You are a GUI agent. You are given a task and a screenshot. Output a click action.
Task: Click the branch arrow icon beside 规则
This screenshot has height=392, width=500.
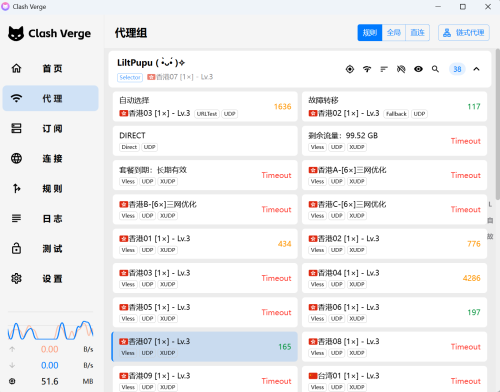[x=16, y=188]
